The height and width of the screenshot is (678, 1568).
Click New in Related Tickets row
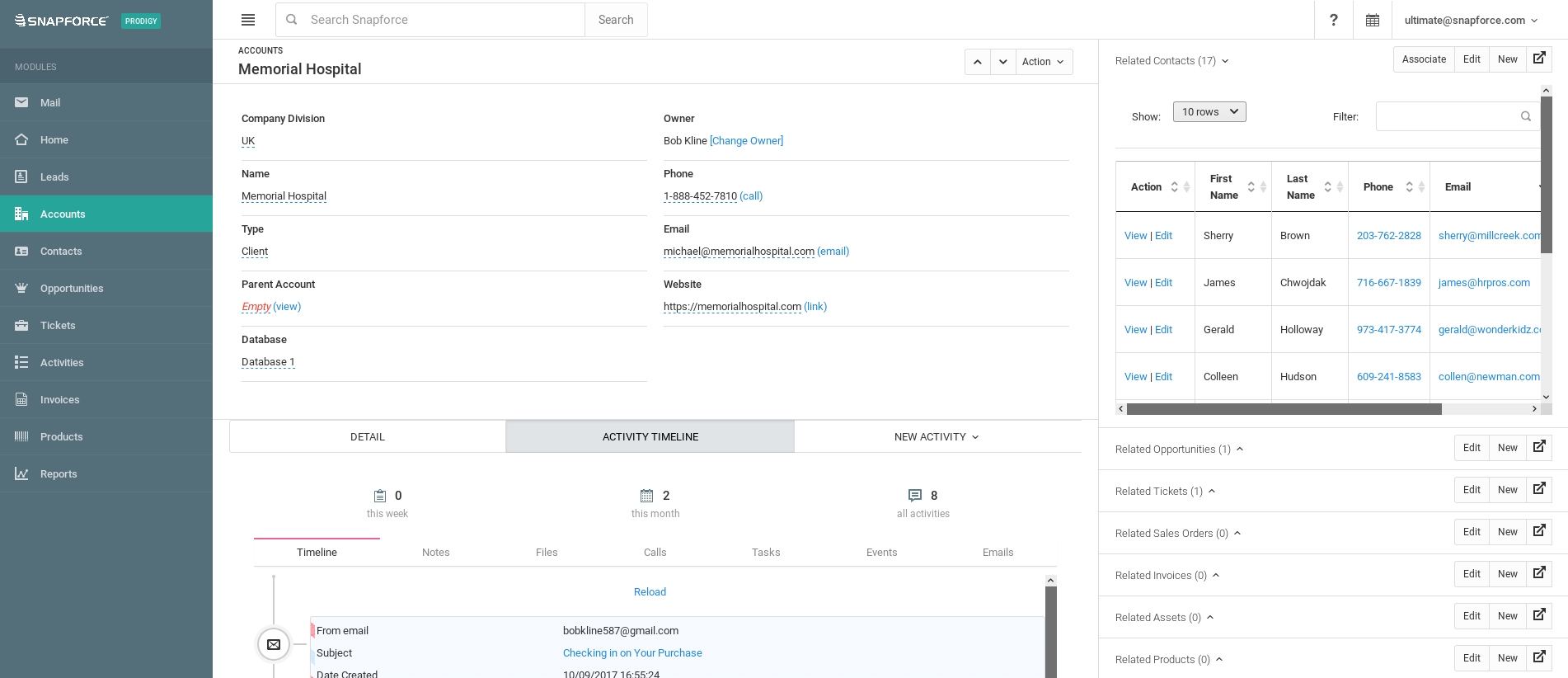1508,490
